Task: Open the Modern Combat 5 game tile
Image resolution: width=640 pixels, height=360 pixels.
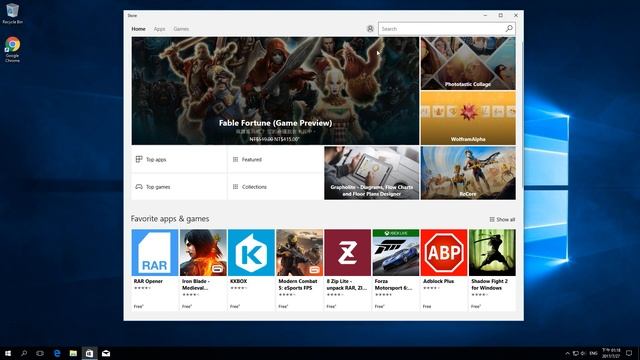Action: (299, 270)
